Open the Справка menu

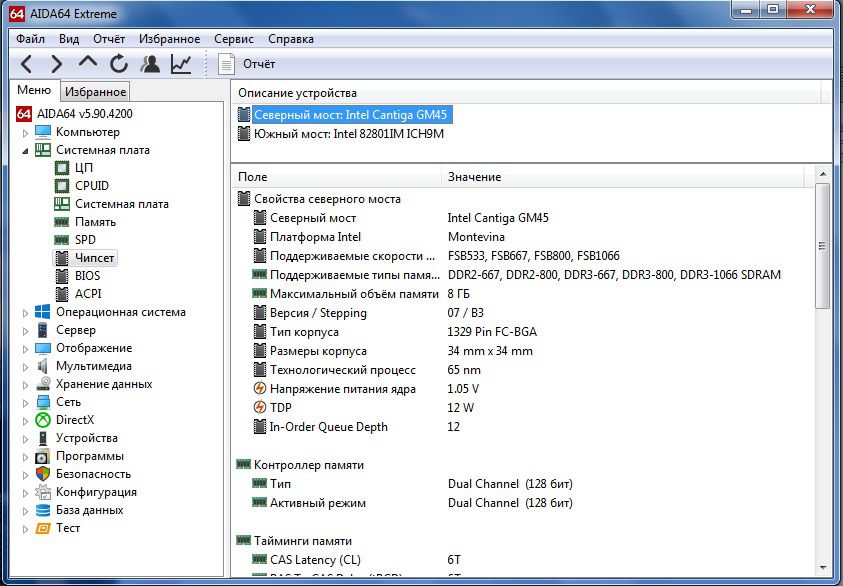[291, 39]
